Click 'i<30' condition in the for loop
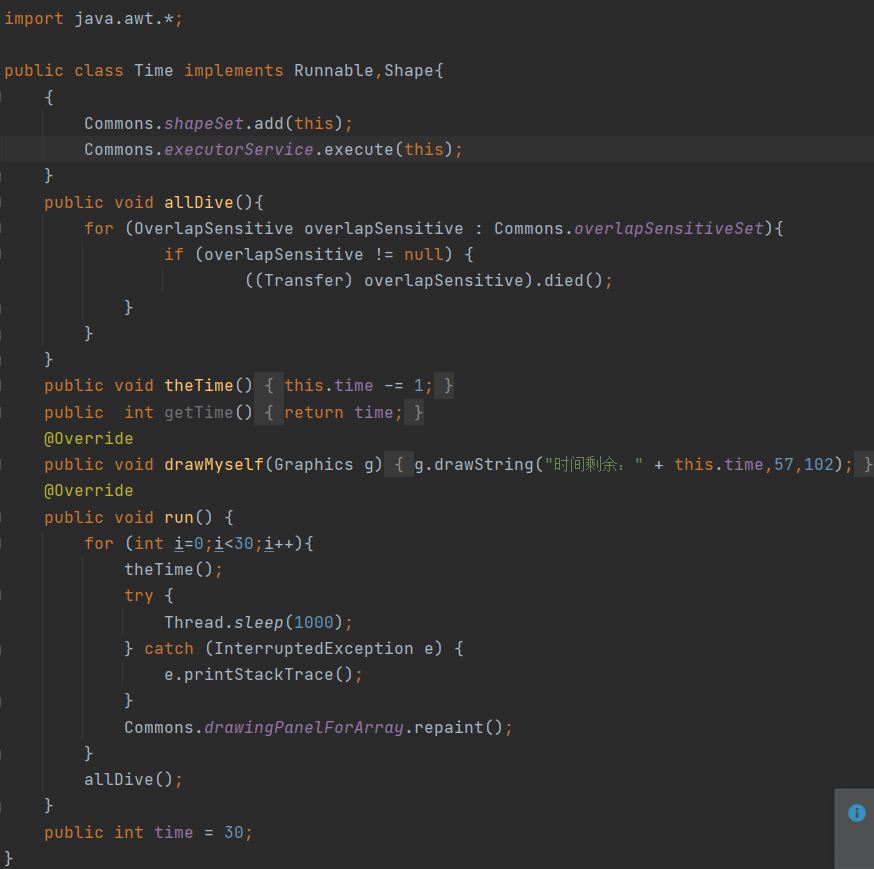 tap(234, 544)
